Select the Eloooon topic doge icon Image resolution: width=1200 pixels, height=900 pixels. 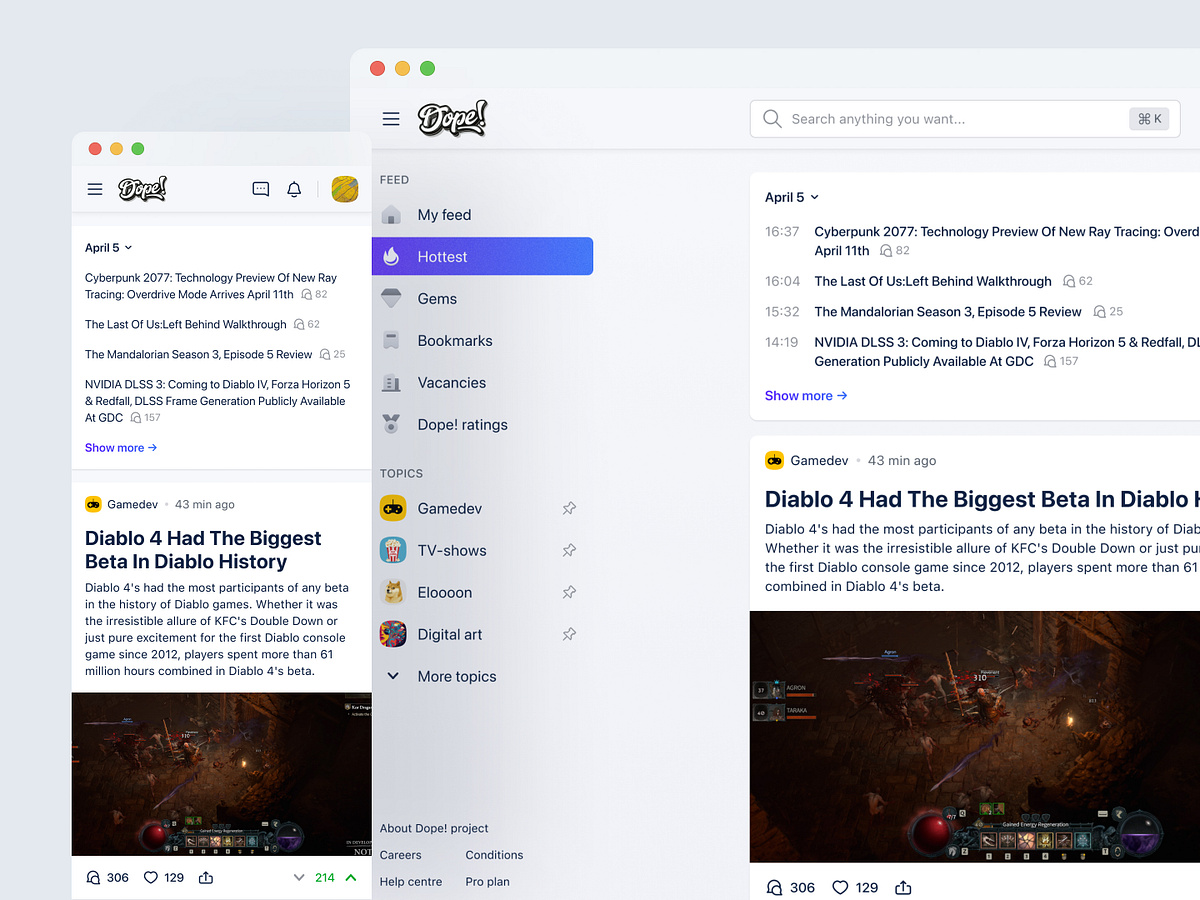[392, 592]
